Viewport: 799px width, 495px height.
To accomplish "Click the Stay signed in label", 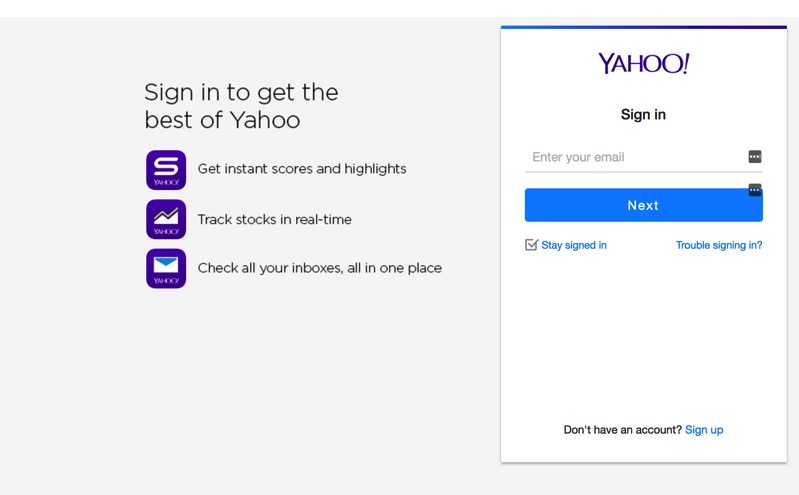I will tap(574, 245).
